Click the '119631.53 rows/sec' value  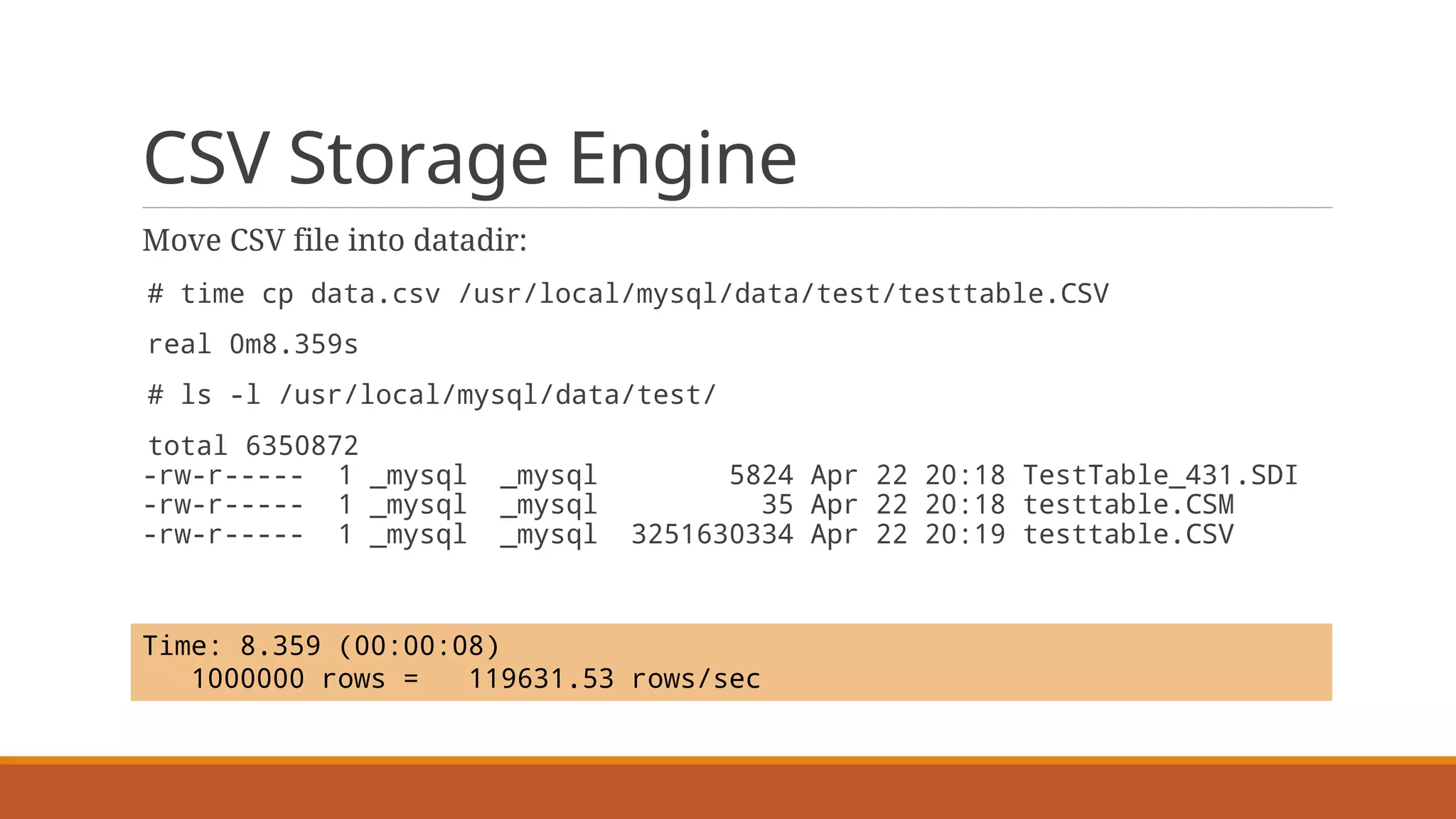(614, 679)
